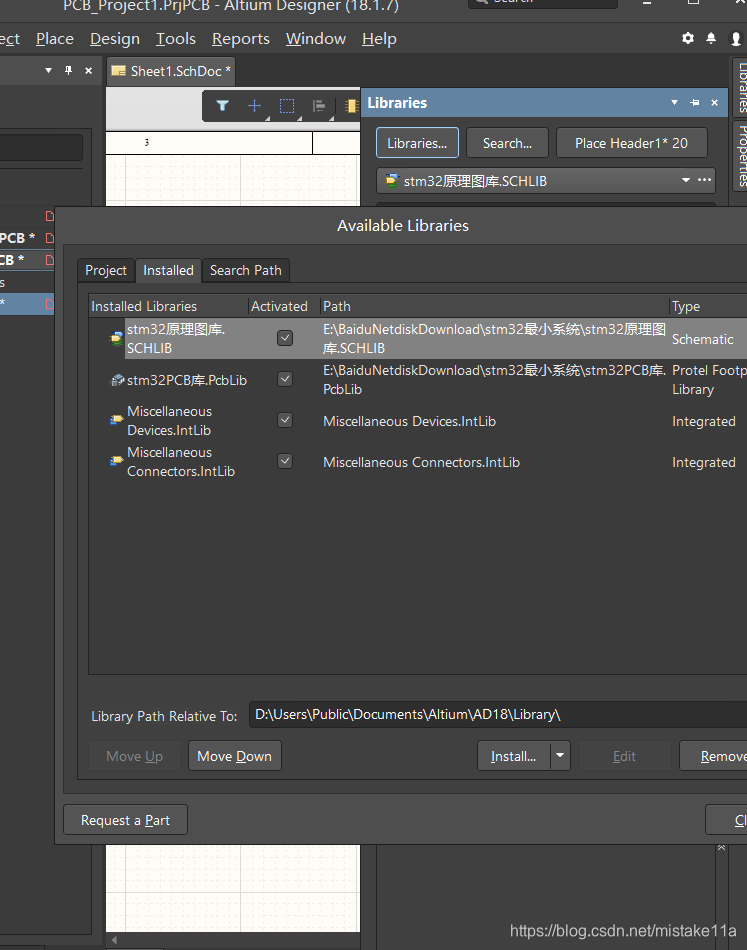
Task: Select the rectangle selection tool icon
Action: click(287, 105)
